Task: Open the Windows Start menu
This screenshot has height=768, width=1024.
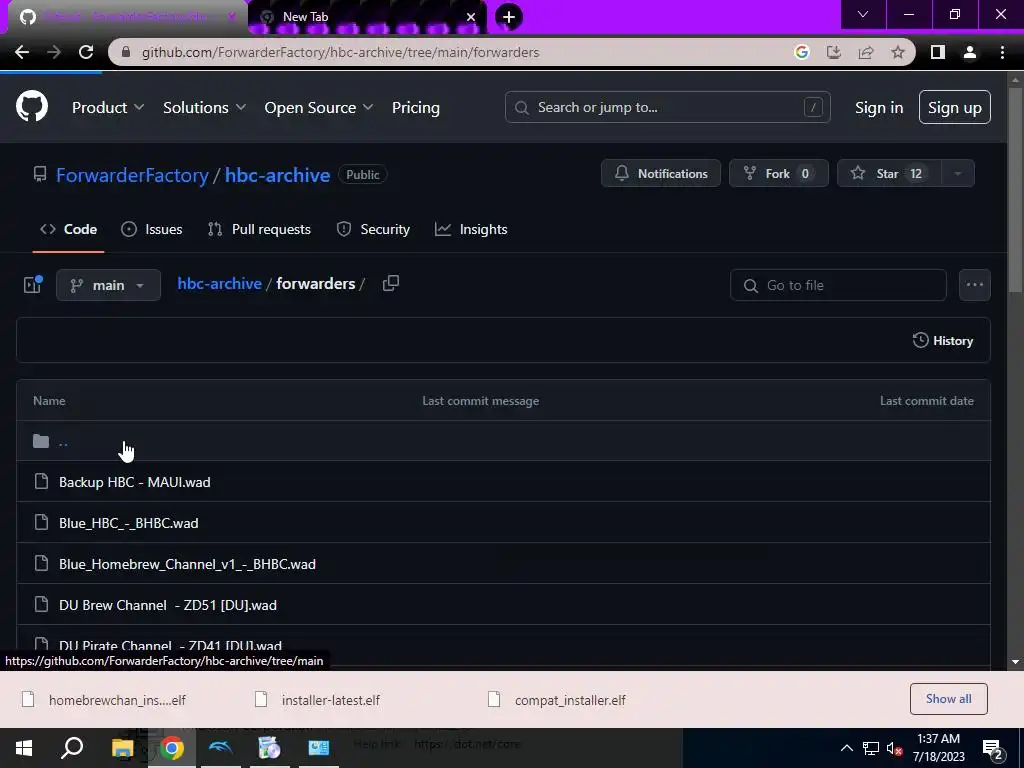Action: tap(24, 748)
